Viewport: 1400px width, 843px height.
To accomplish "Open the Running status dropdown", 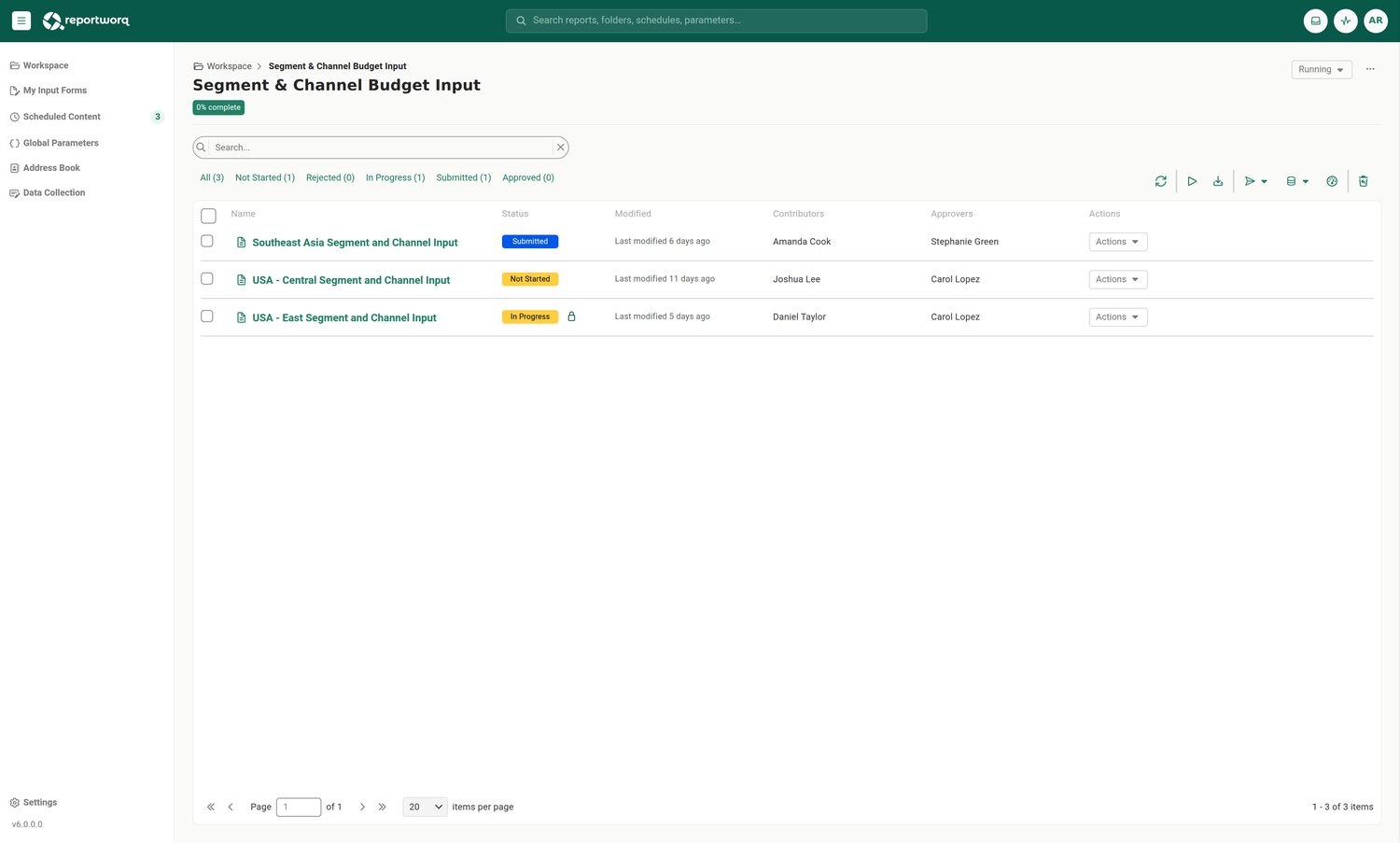I will pyautogui.click(x=1322, y=70).
